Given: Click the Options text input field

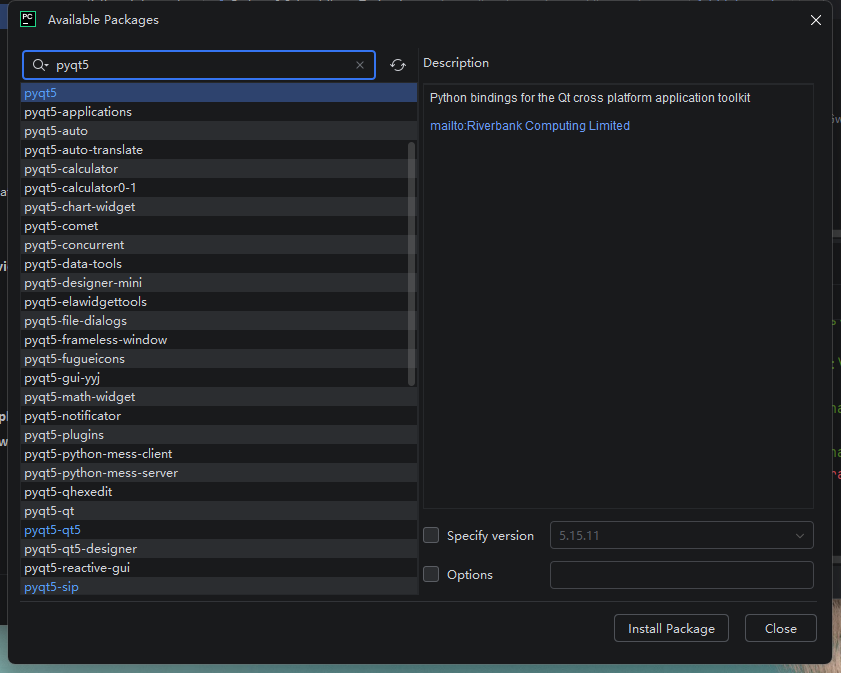Looking at the screenshot, I should click(x=682, y=575).
